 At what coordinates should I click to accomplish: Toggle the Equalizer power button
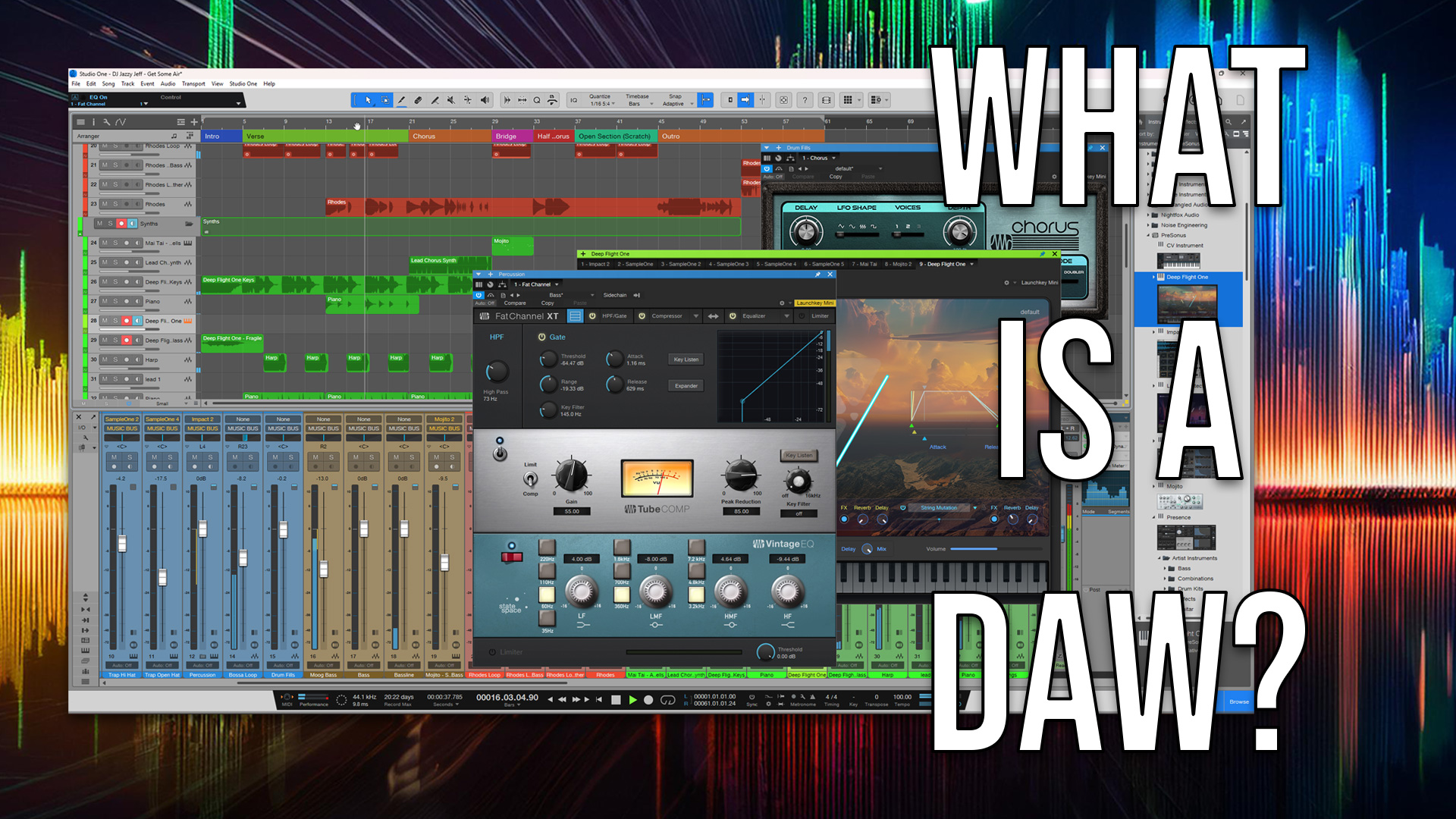click(733, 316)
